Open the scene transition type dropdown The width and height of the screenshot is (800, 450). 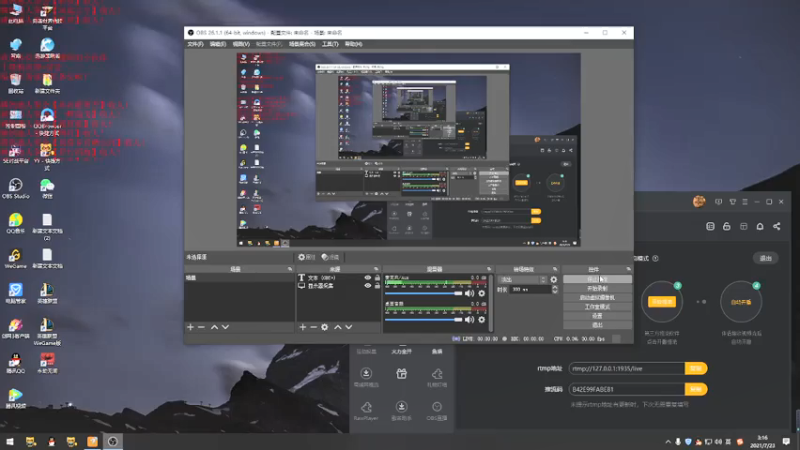[x=522, y=280]
